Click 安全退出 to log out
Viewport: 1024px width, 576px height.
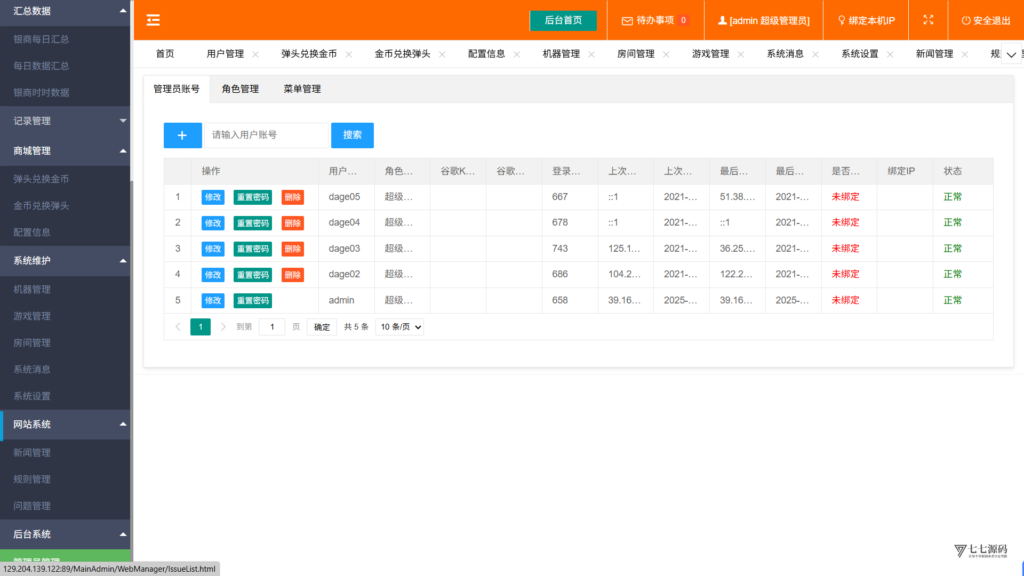pos(986,20)
